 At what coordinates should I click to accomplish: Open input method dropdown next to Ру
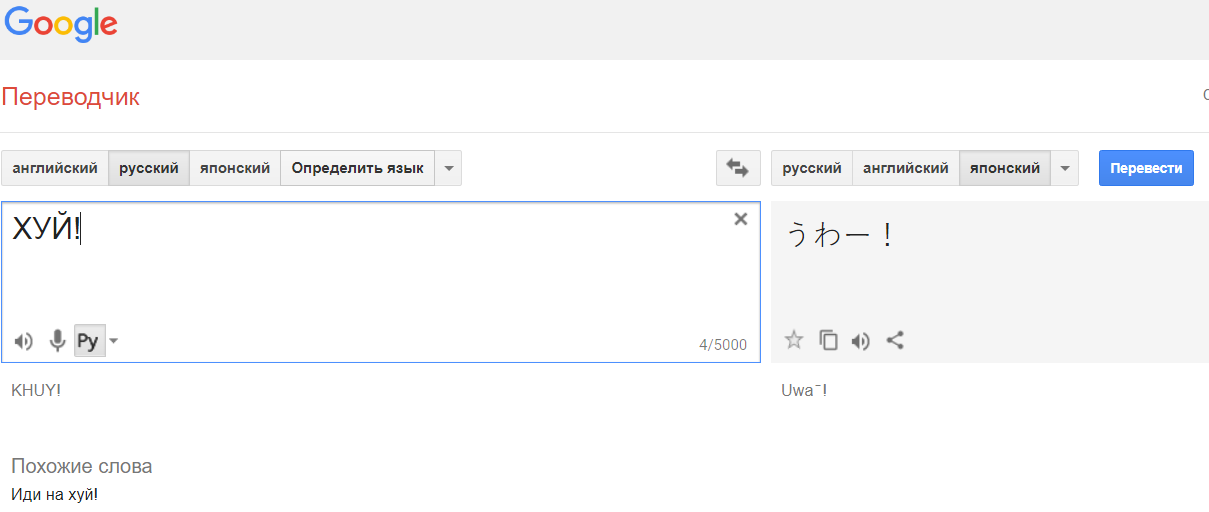pyautogui.click(x=113, y=341)
